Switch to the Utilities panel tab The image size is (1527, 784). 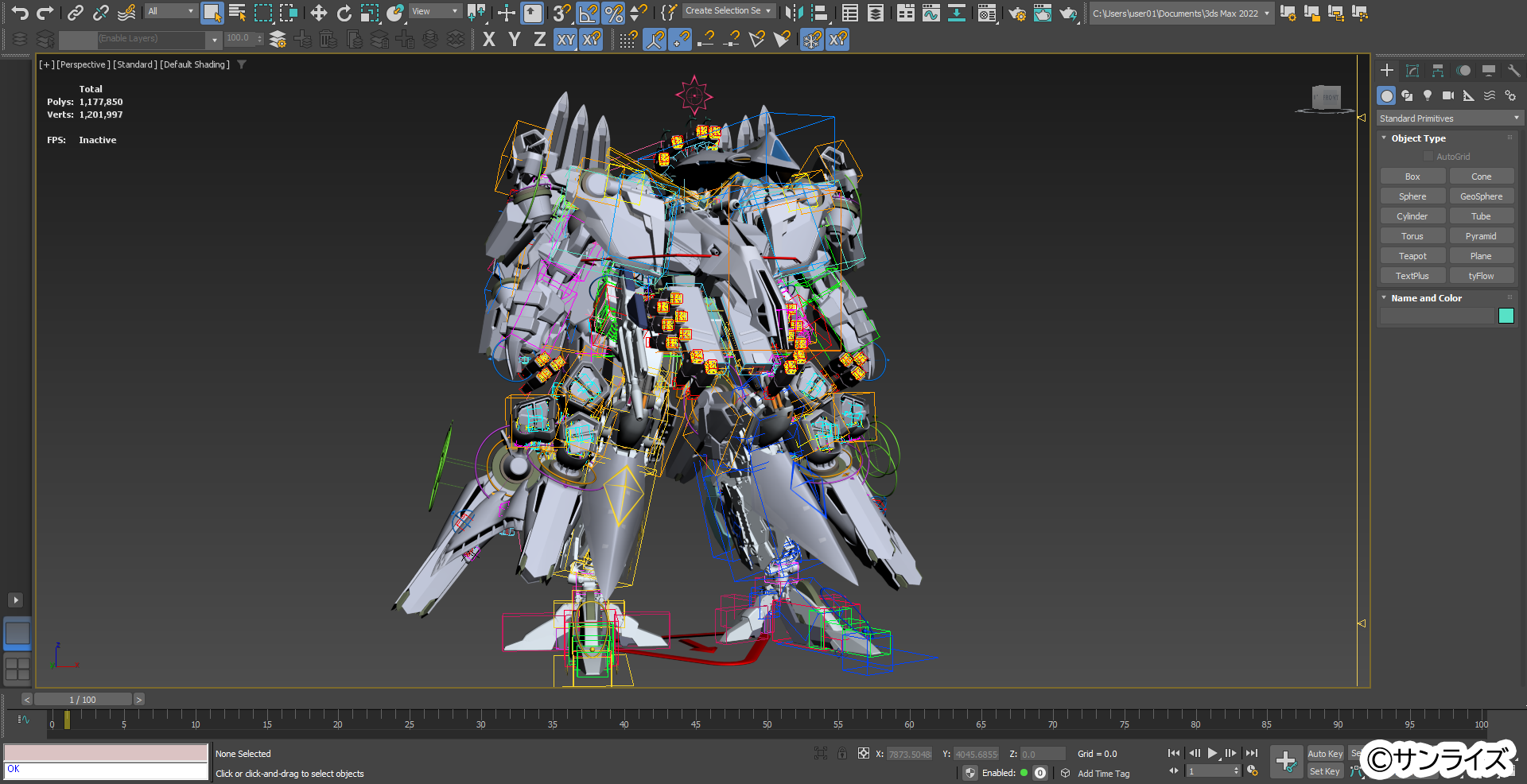(x=1513, y=70)
